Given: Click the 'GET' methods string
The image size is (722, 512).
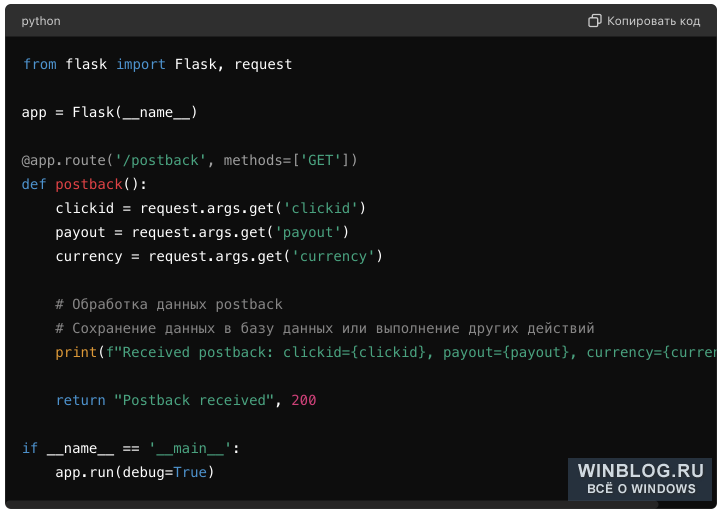Looking at the screenshot, I should coord(320,160).
